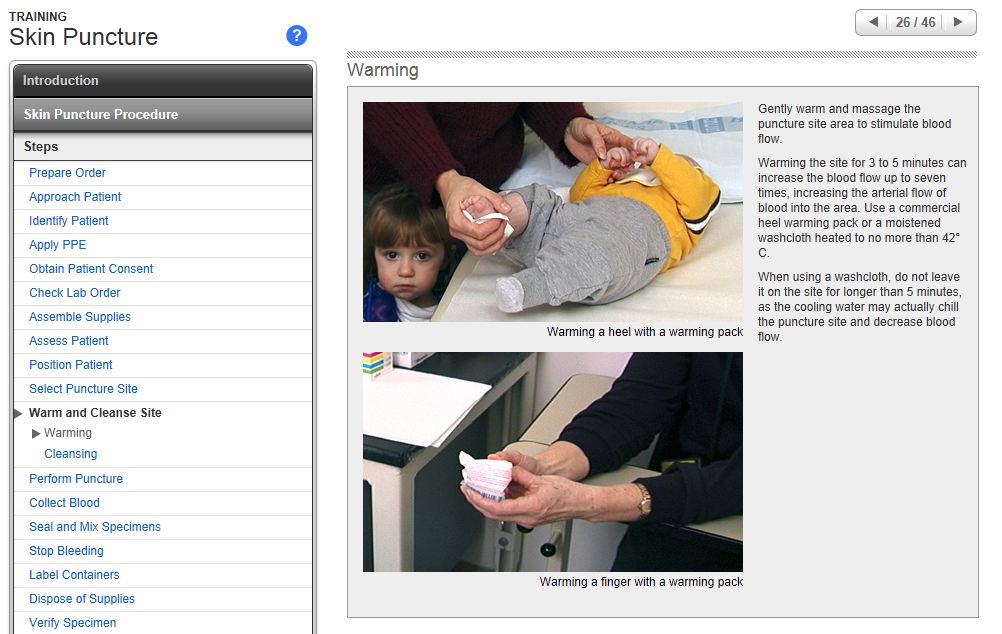
Task: Go to the Prepare Order step
Action: tap(67, 173)
